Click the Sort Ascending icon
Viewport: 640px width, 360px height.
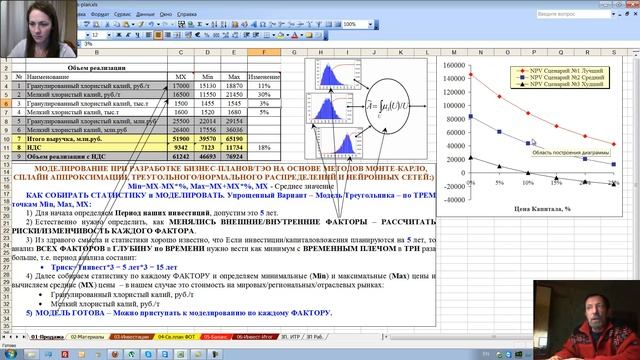[x=213, y=24]
